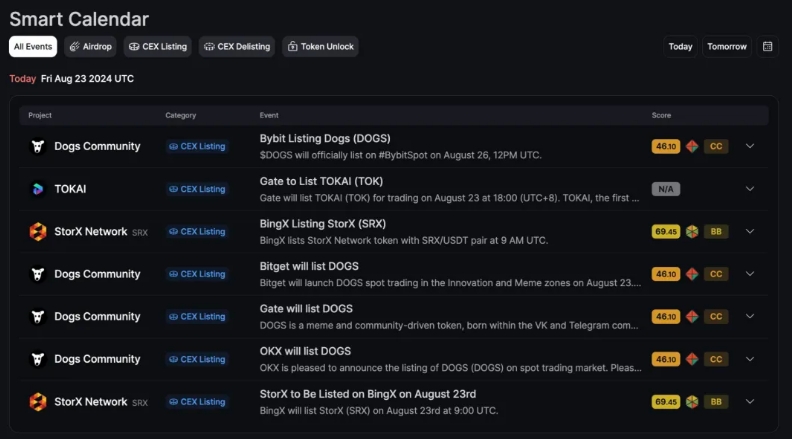The image size is (792, 439).
Task: Click multicolor score icon in StorX August 23rd row
Action: pos(692,402)
